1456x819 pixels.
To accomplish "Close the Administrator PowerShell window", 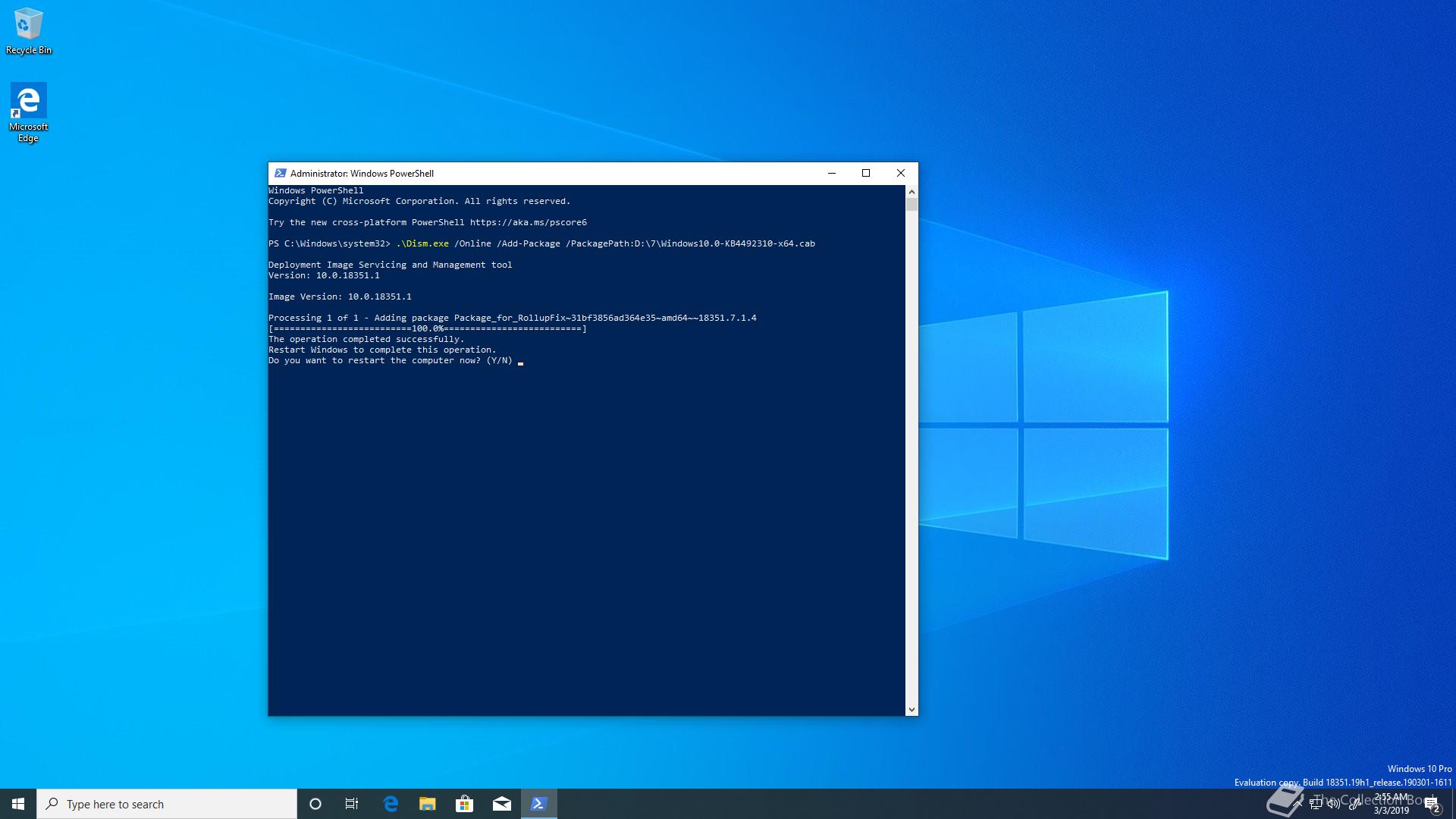I will coord(901,173).
